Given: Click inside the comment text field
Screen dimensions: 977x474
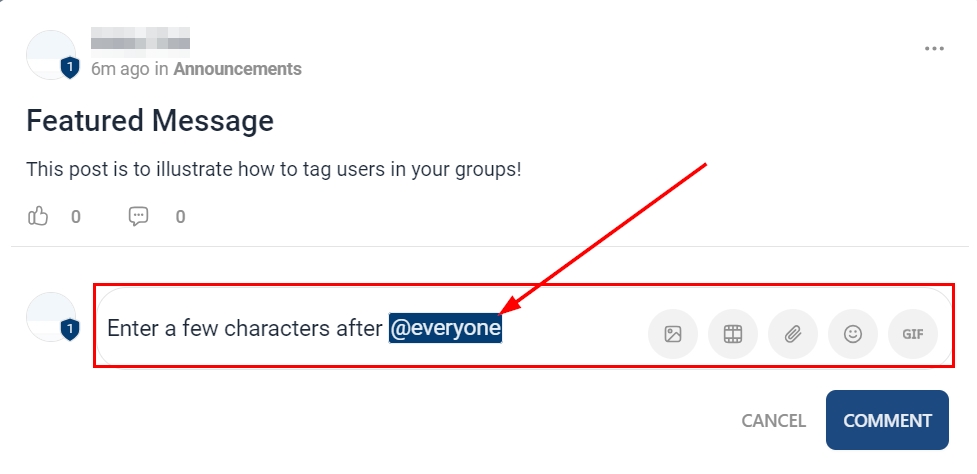Looking at the screenshot, I should pos(560,329).
